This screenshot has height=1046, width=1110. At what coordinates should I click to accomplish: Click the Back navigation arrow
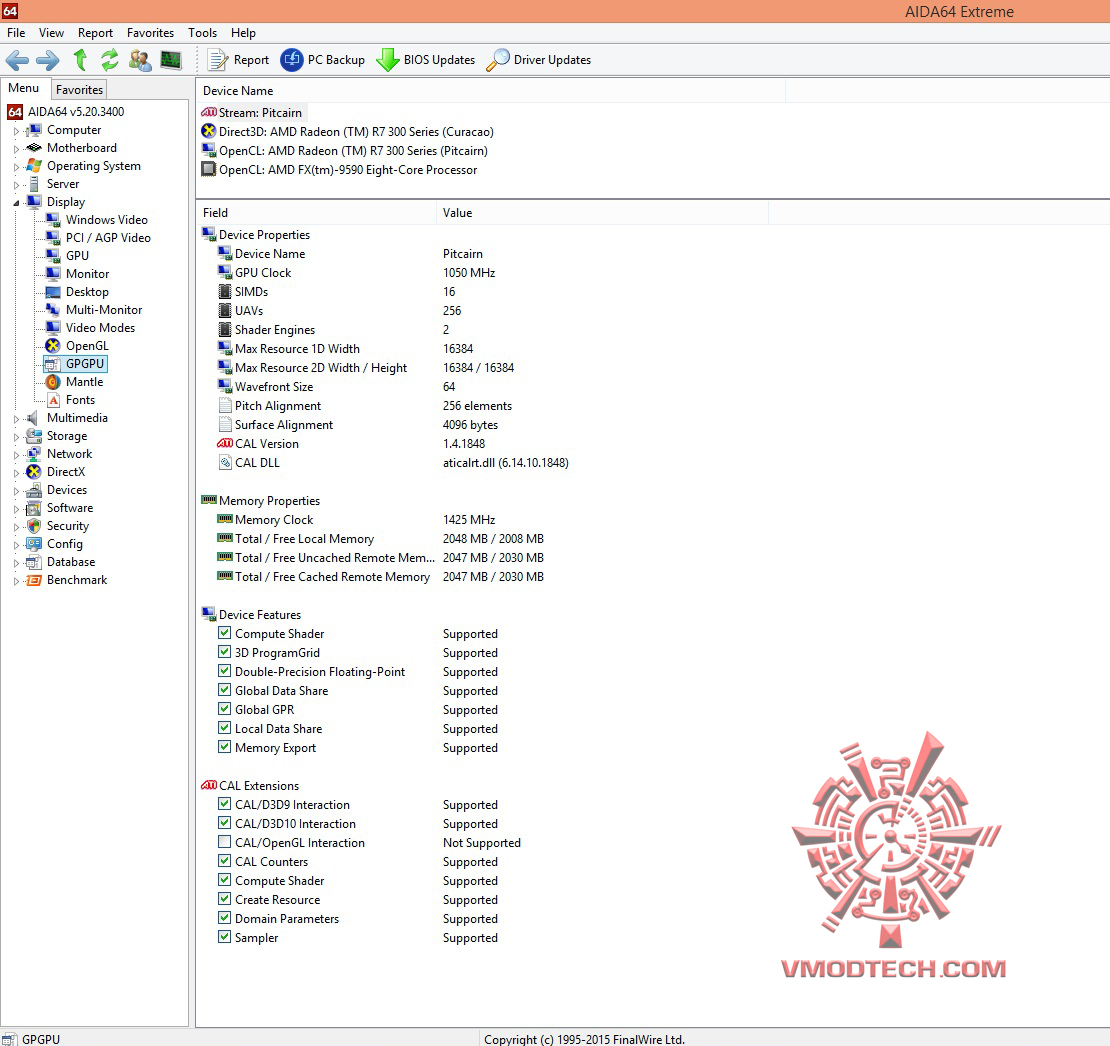pyautogui.click(x=17, y=60)
